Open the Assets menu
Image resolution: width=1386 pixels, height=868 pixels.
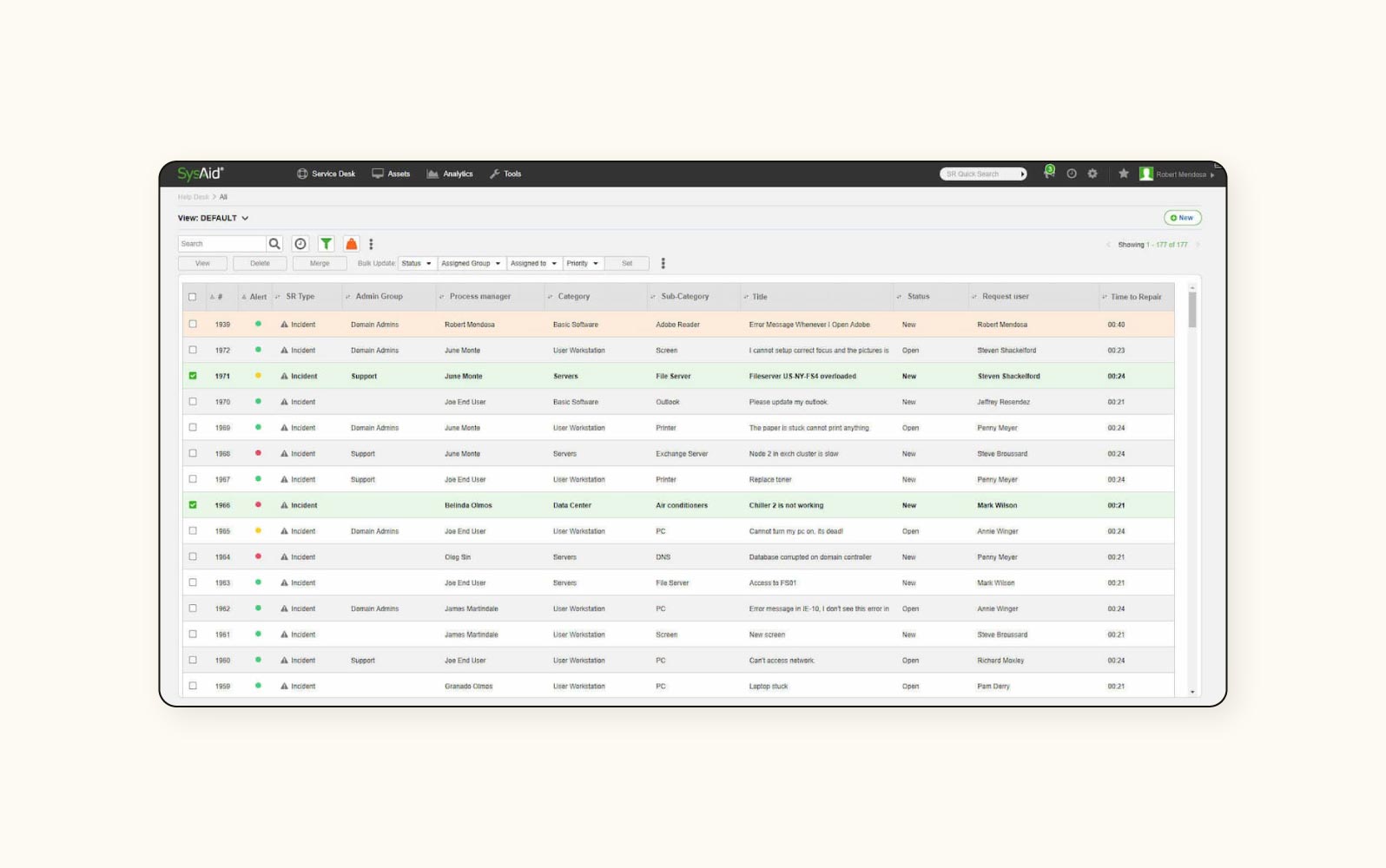tap(391, 174)
